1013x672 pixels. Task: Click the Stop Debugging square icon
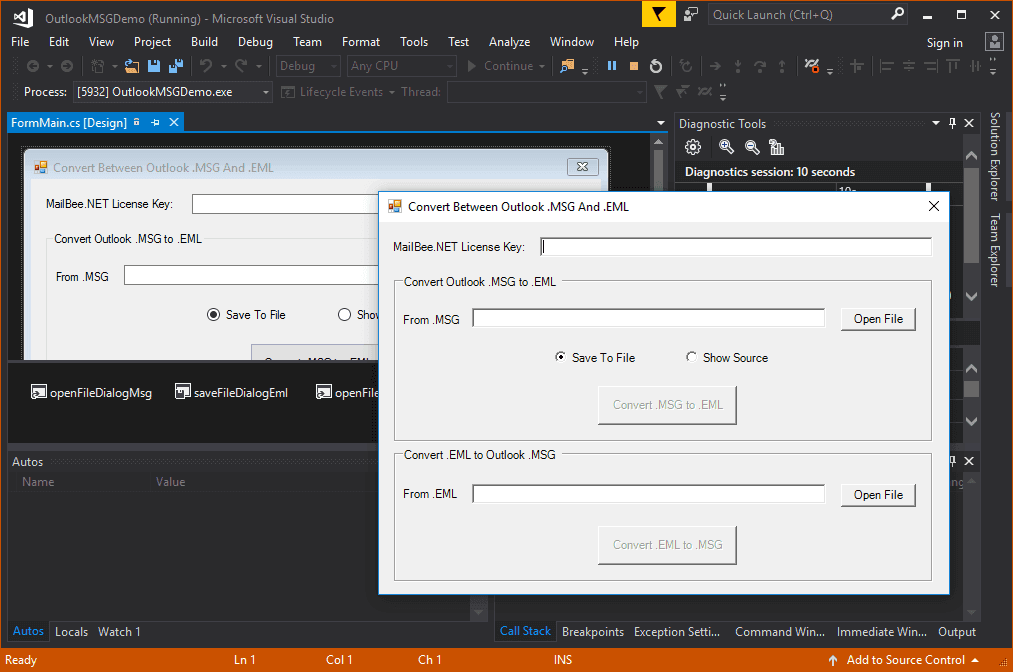(634, 66)
